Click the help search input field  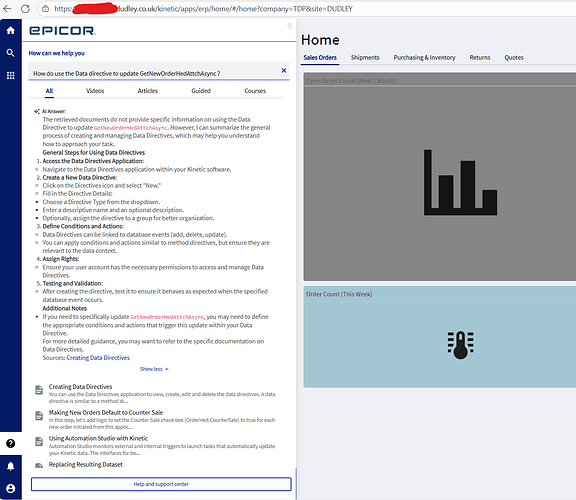154,73
